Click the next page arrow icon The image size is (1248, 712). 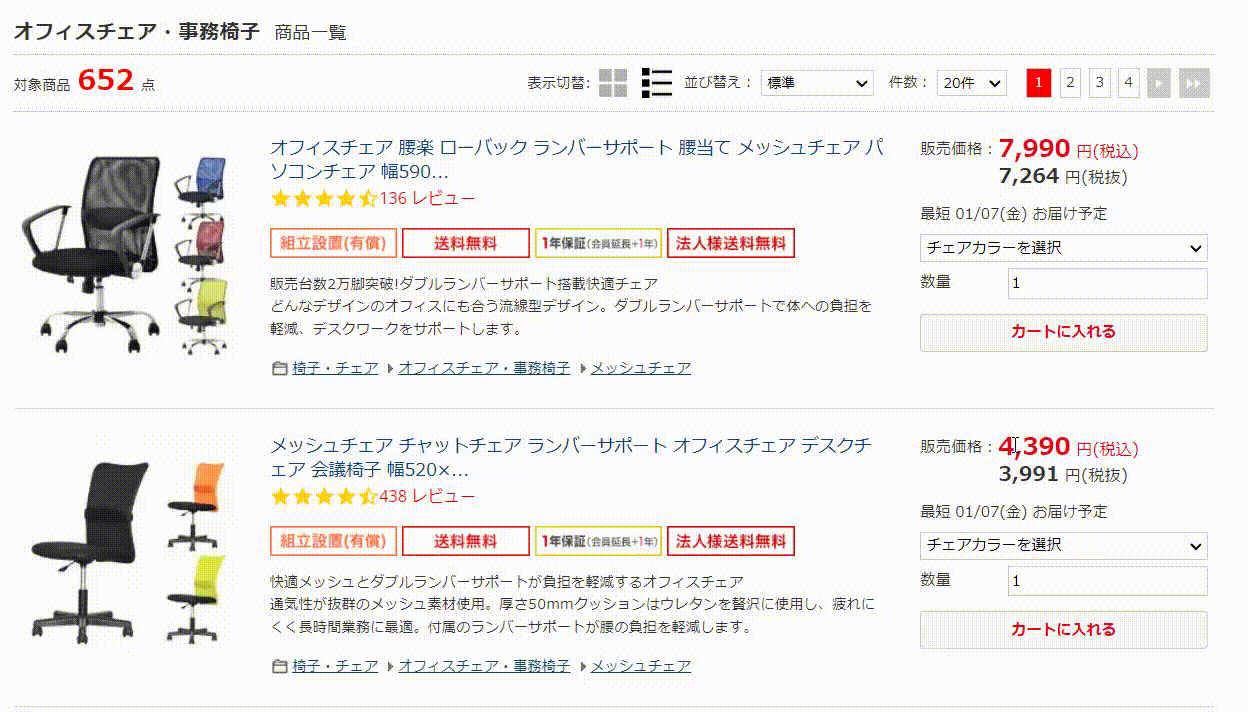coord(1159,83)
